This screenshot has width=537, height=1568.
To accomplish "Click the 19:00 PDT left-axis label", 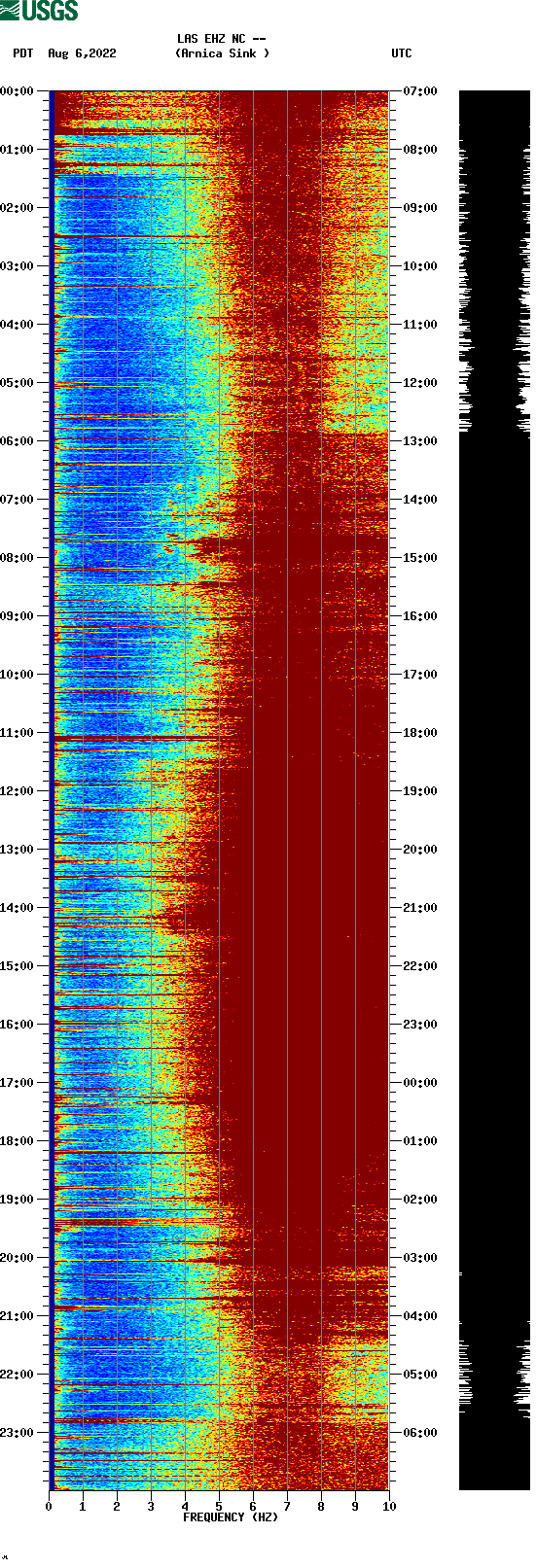I will click(x=18, y=1200).
